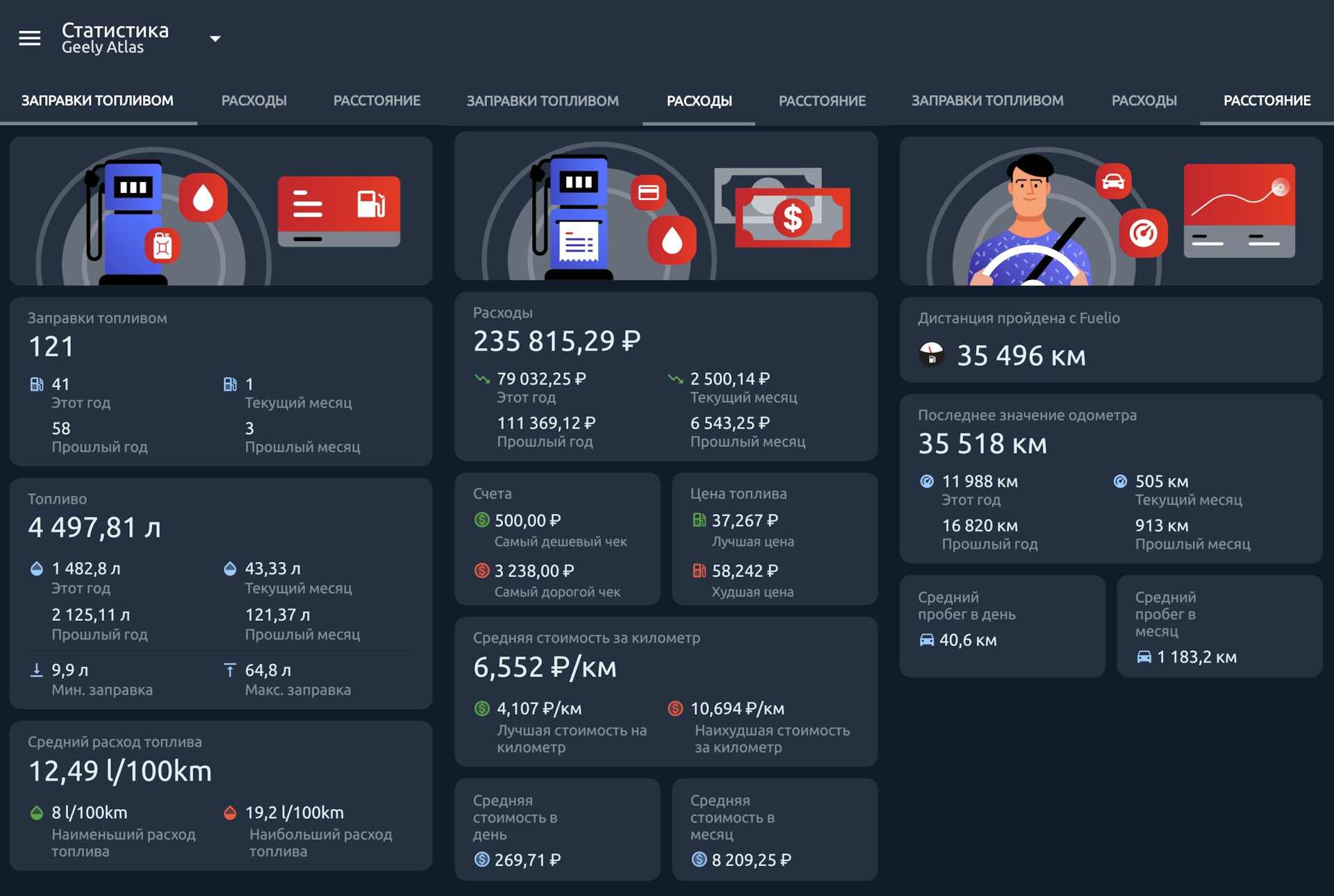1334x896 pixels.
Task: Click the trend arrow beside 2 500,14 ₽
Action: (675, 379)
